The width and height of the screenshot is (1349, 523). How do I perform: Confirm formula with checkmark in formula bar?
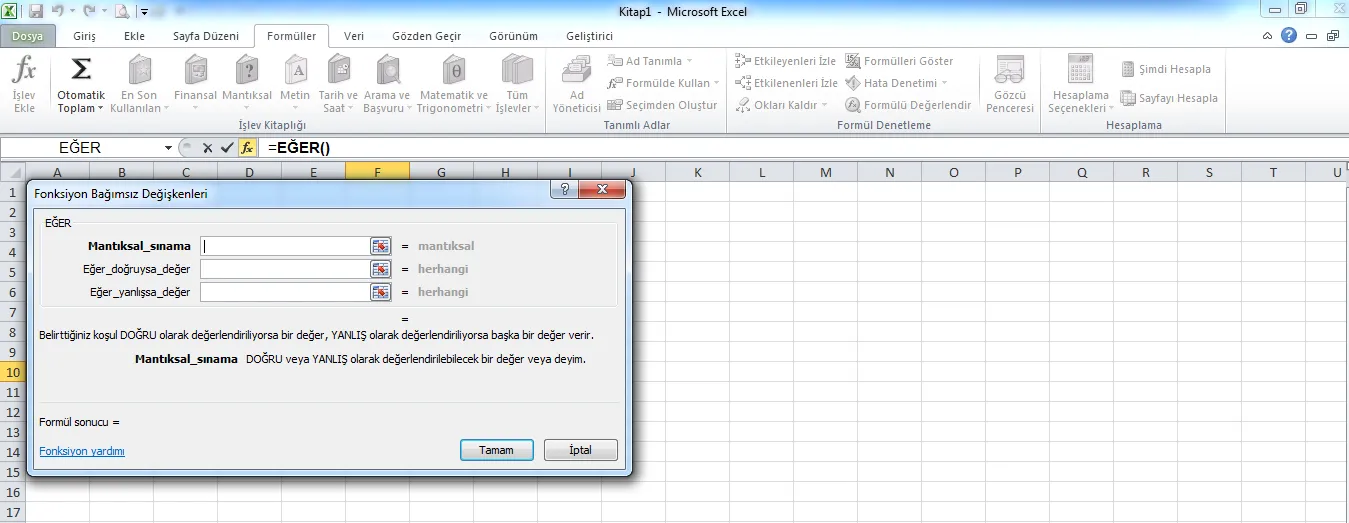[x=227, y=148]
